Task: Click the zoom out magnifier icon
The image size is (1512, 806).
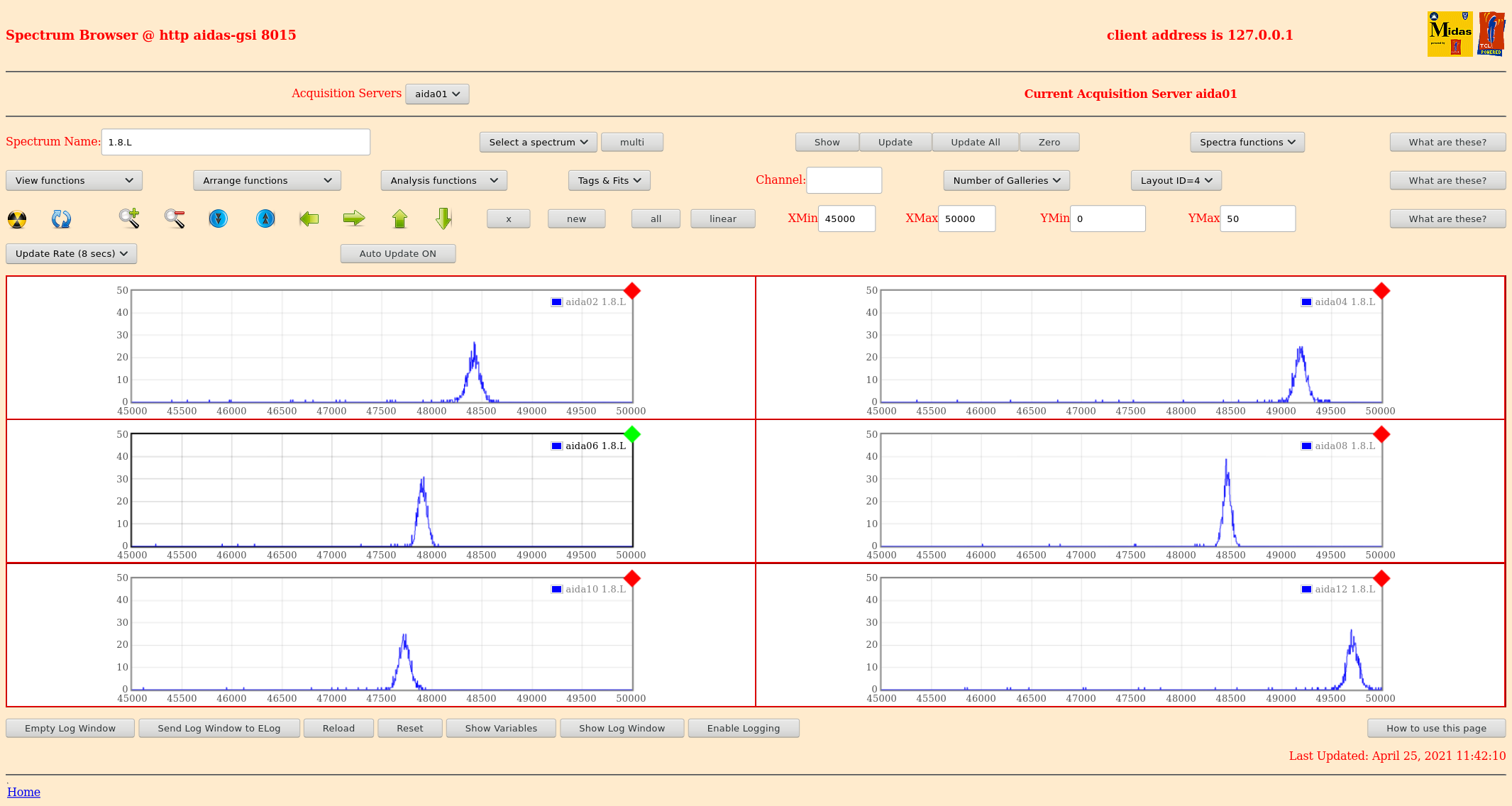Action: pos(175,219)
